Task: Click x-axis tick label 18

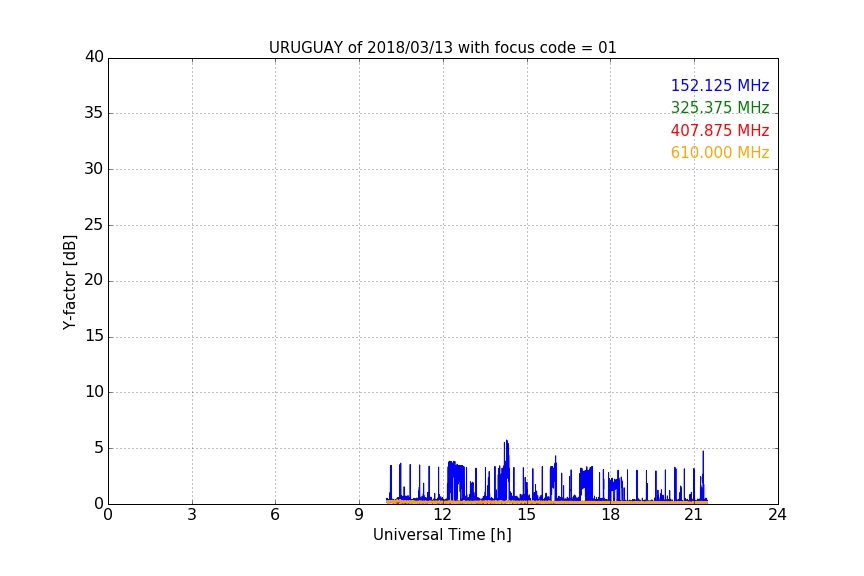Action: click(x=610, y=515)
